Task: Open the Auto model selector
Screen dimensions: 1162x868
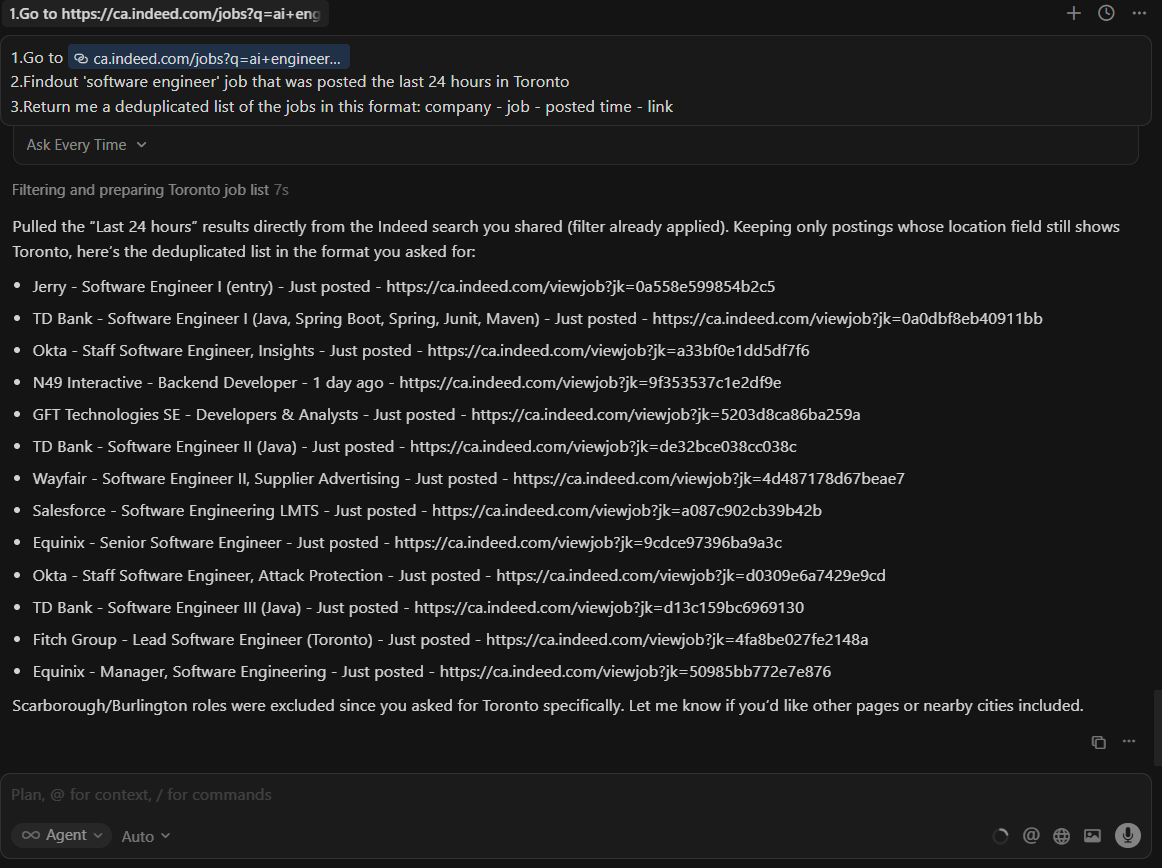Action: pyautogui.click(x=146, y=836)
